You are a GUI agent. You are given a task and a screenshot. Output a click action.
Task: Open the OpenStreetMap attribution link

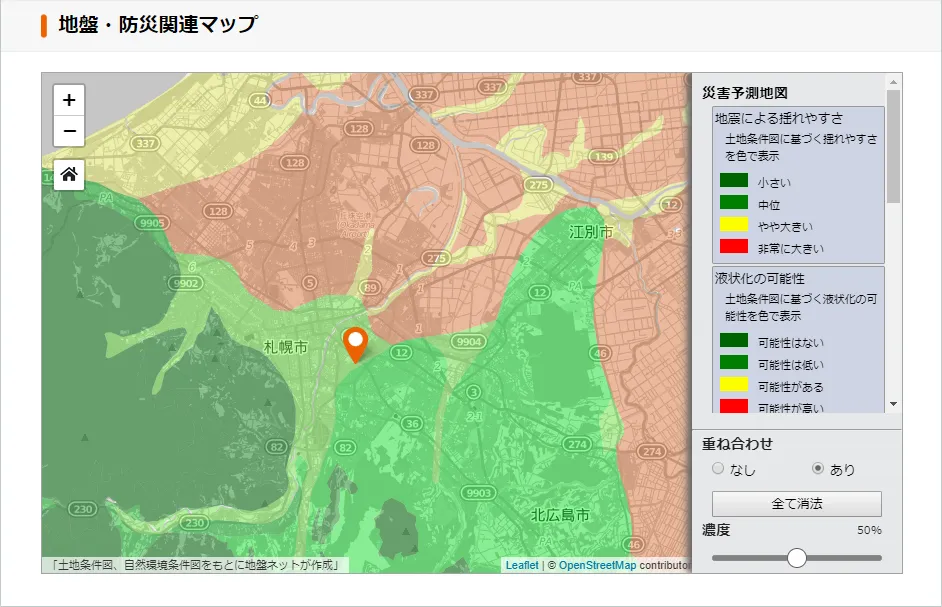tap(597, 565)
